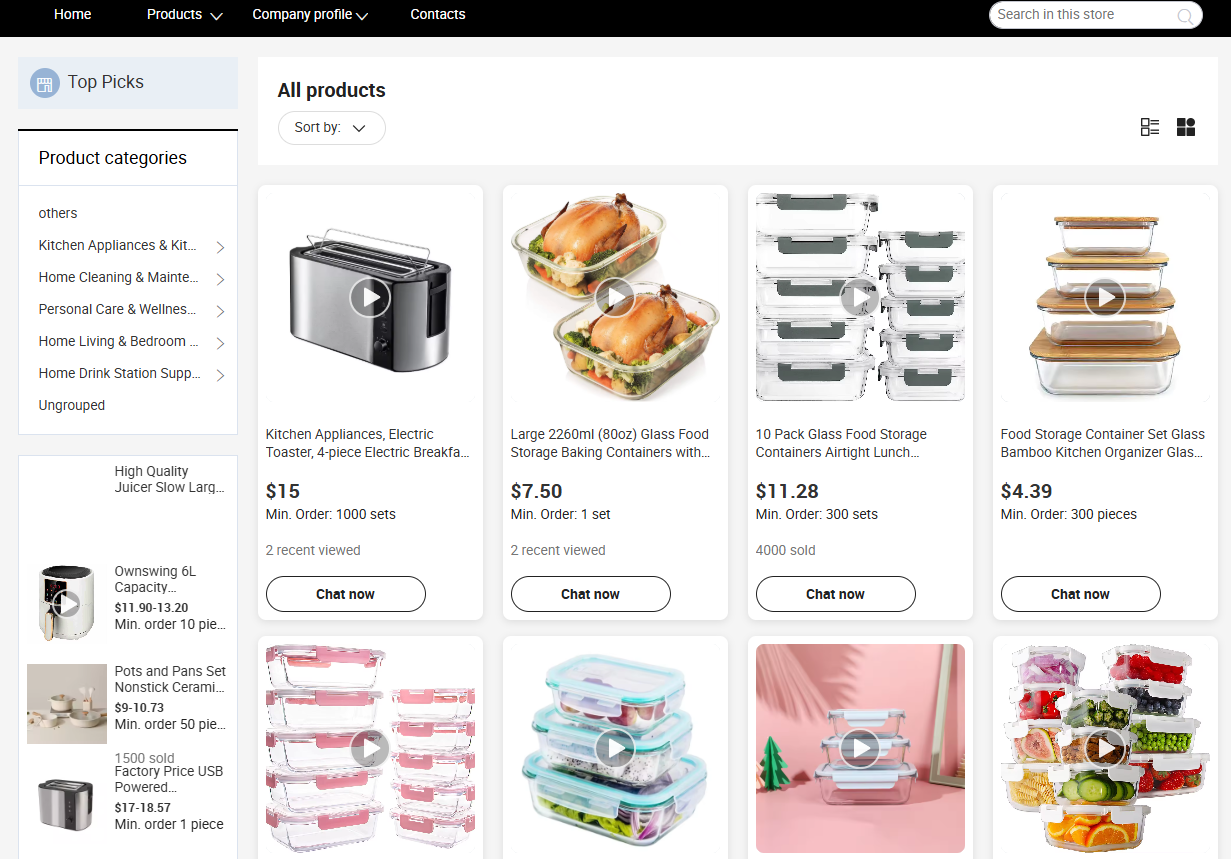Image resolution: width=1231 pixels, height=859 pixels.
Task: Go to the Home page
Action: point(73,14)
